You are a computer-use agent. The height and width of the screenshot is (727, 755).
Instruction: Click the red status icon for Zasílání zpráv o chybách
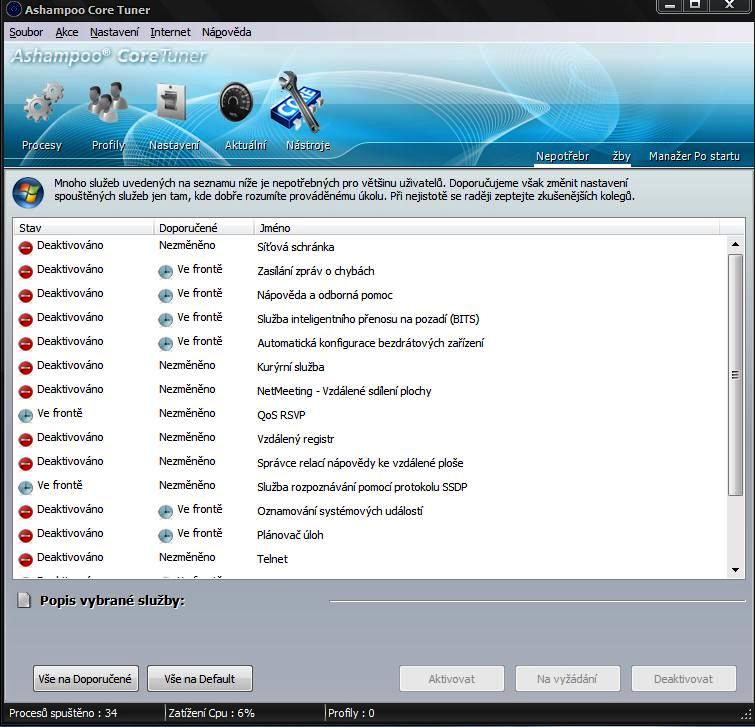(26, 272)
